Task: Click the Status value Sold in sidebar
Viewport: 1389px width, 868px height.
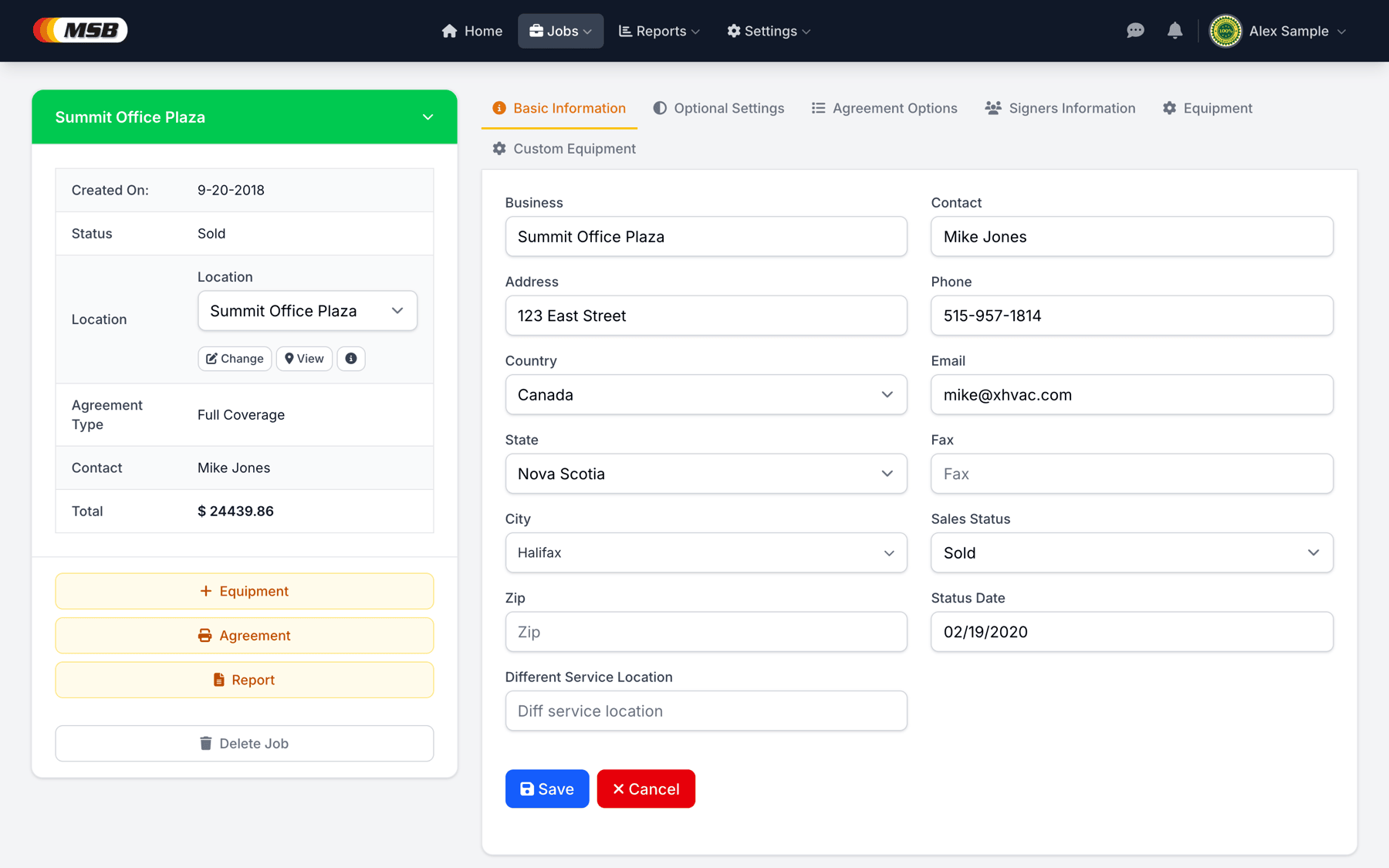Action: pyautogui.click(x=211, y=234)
